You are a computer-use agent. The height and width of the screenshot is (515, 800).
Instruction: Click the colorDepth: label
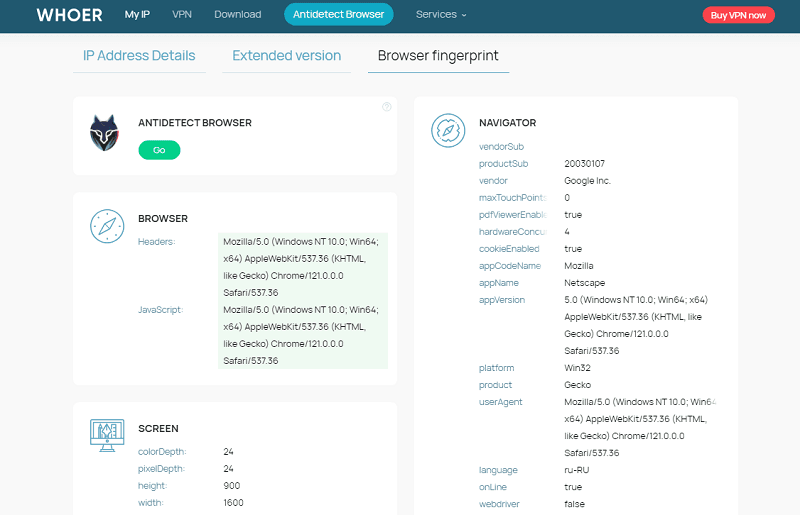click(x=162, y=452)
